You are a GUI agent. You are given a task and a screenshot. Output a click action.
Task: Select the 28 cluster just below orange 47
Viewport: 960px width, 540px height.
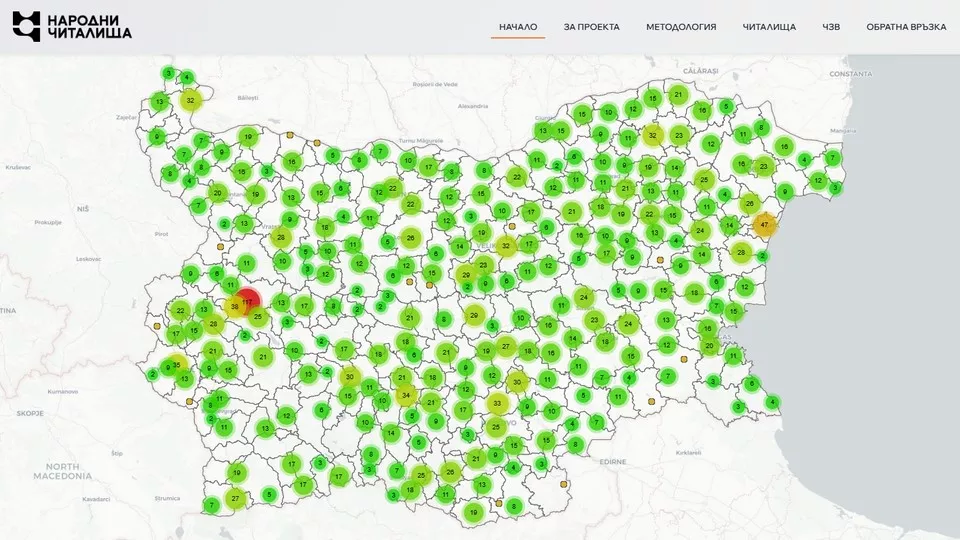pyautogui.click(x=741, y=252)
